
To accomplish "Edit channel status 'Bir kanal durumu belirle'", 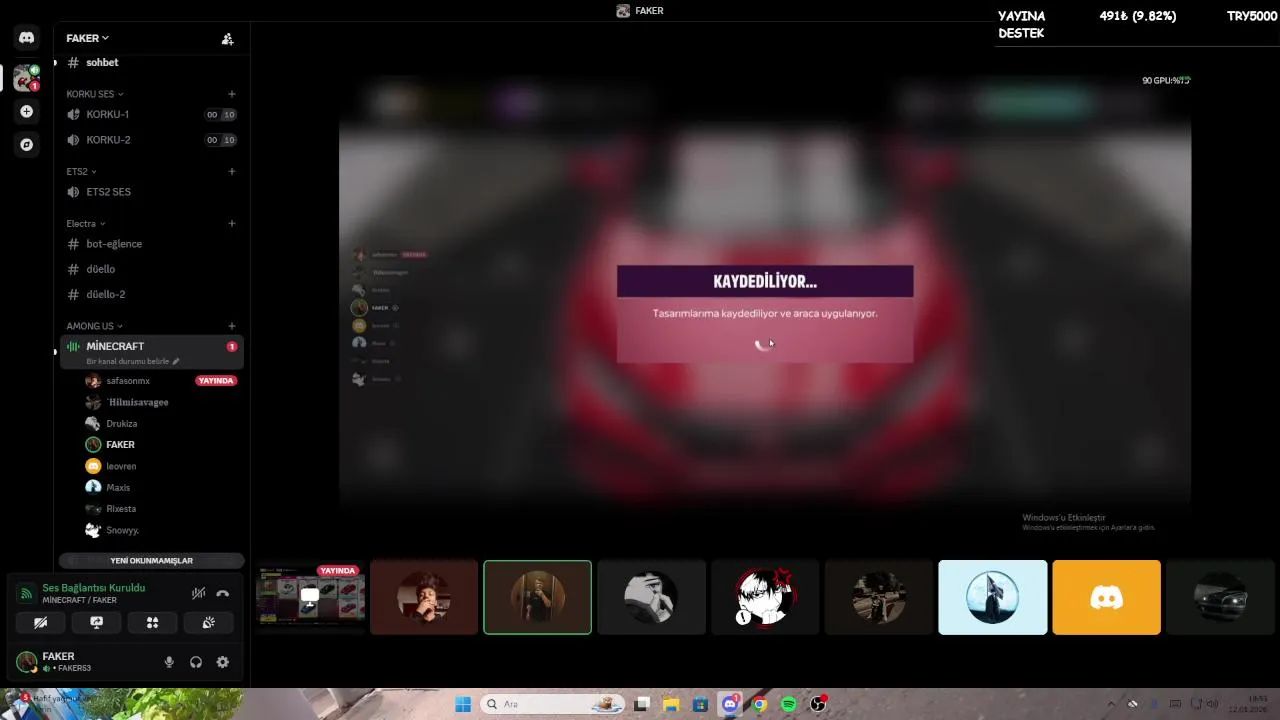I will click(133, 361).
